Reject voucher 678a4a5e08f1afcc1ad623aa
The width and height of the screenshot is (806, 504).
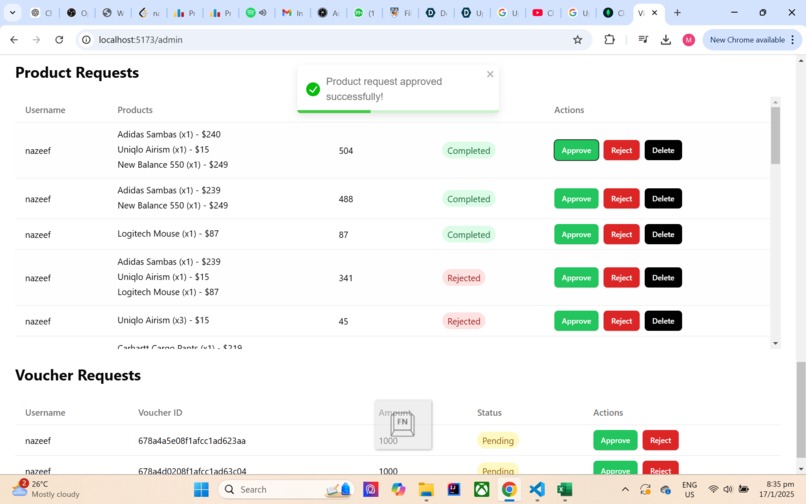(x=661, y=440)
